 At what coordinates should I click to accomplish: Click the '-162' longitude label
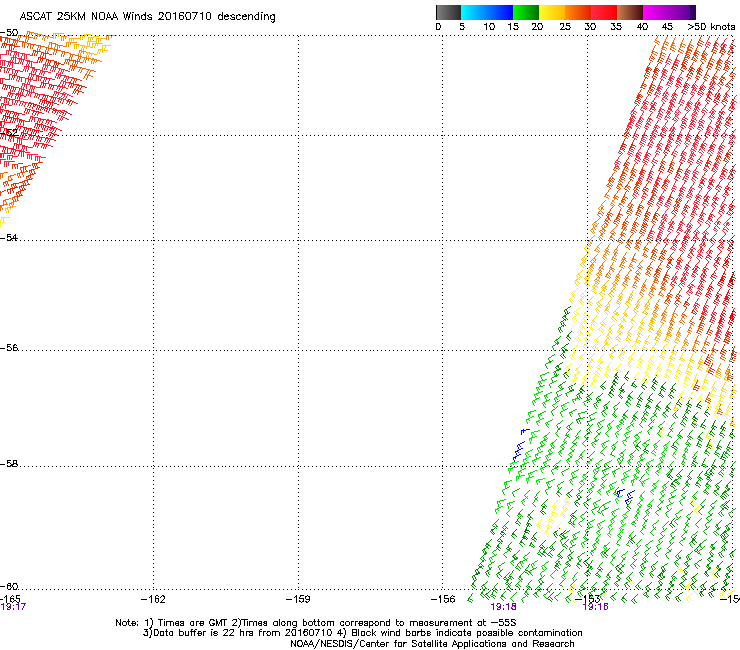click(x=153, y=599)
